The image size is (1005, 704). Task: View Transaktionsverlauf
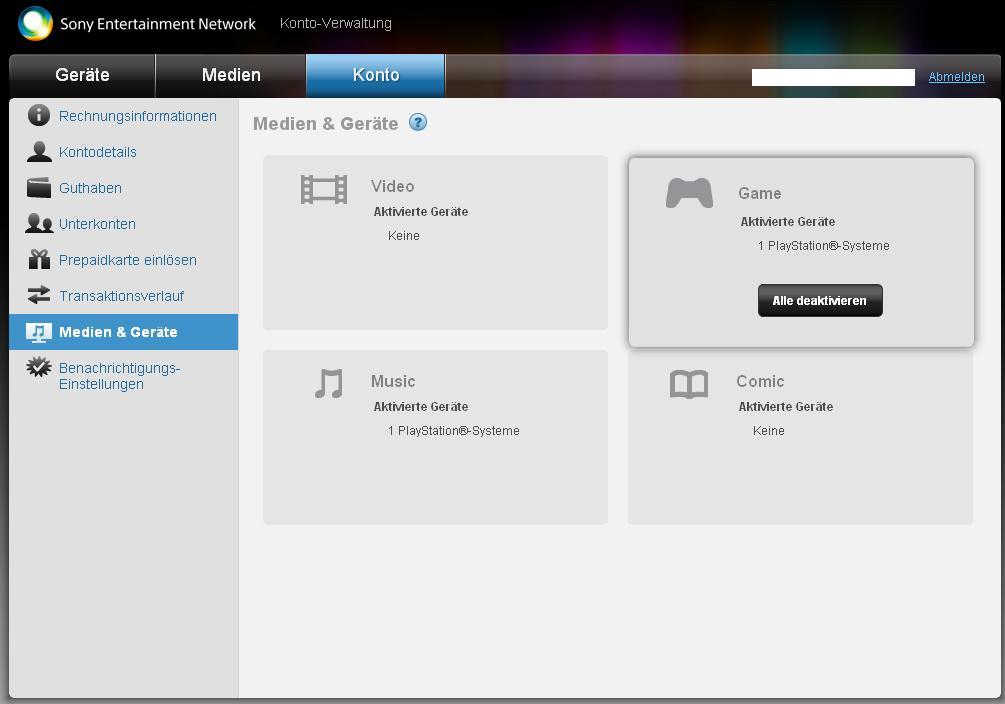[121, 296]
